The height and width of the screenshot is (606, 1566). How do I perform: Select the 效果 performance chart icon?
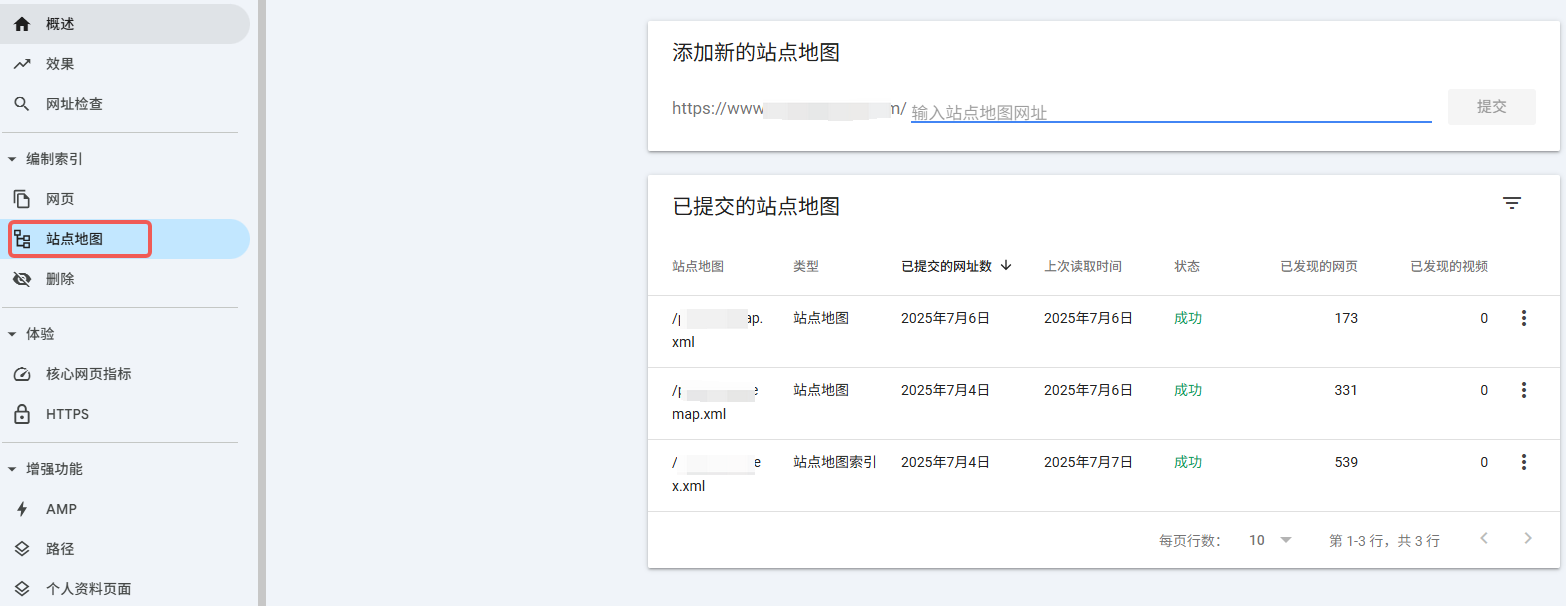click(x=22, y=63)
